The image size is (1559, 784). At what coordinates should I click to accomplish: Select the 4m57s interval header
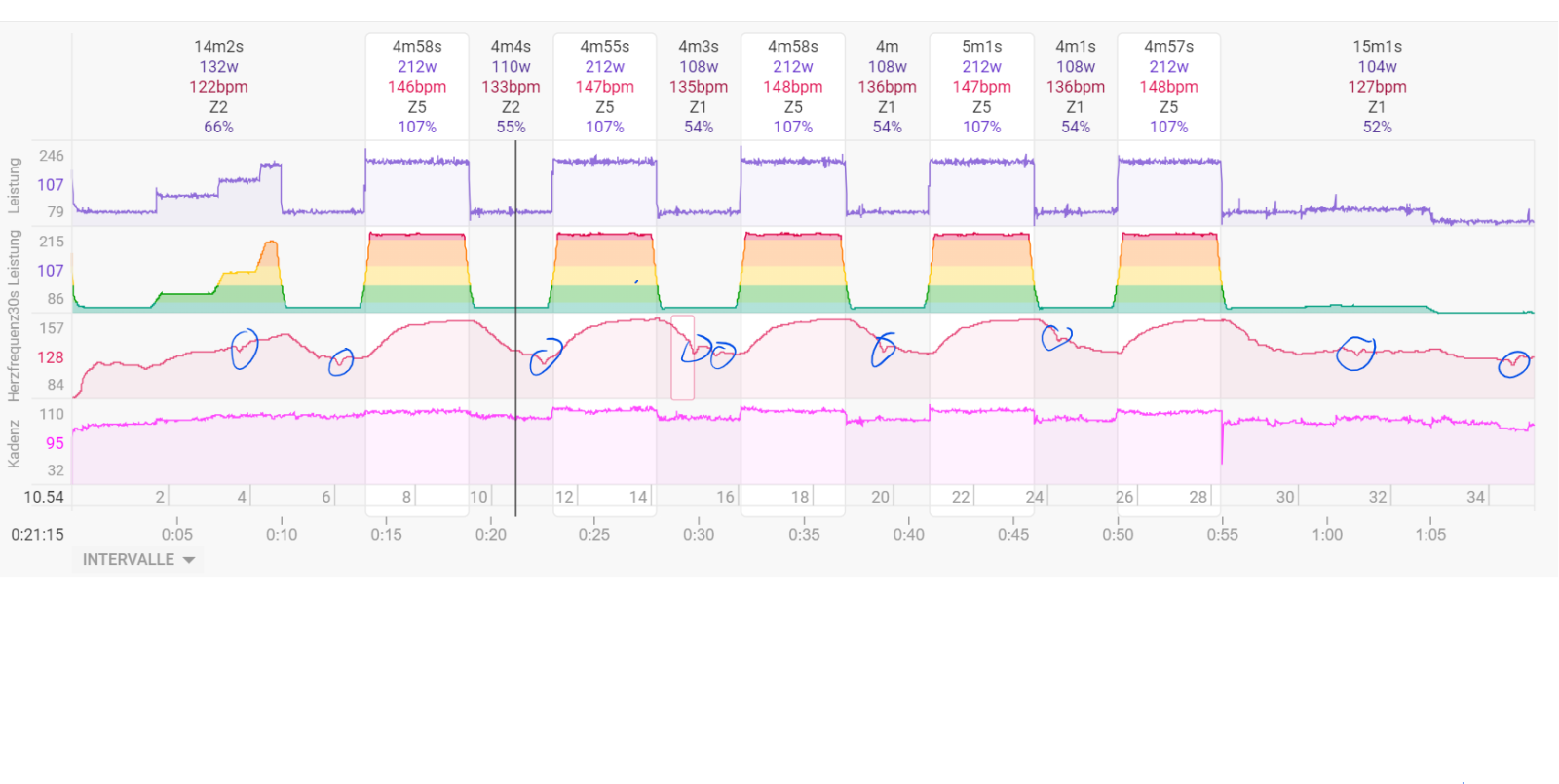1168,87
